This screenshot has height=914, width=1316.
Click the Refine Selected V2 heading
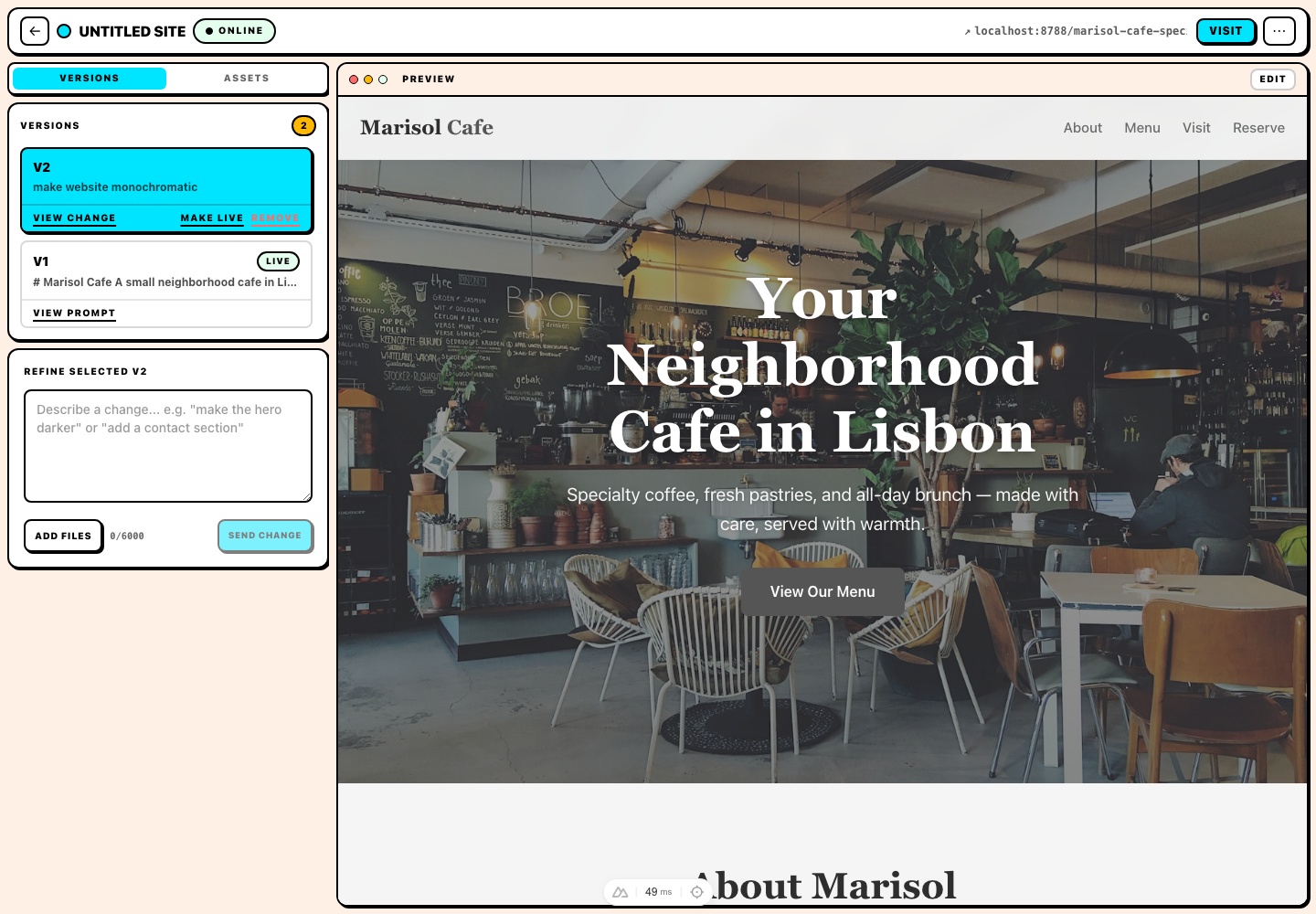[x=86, y=372]
